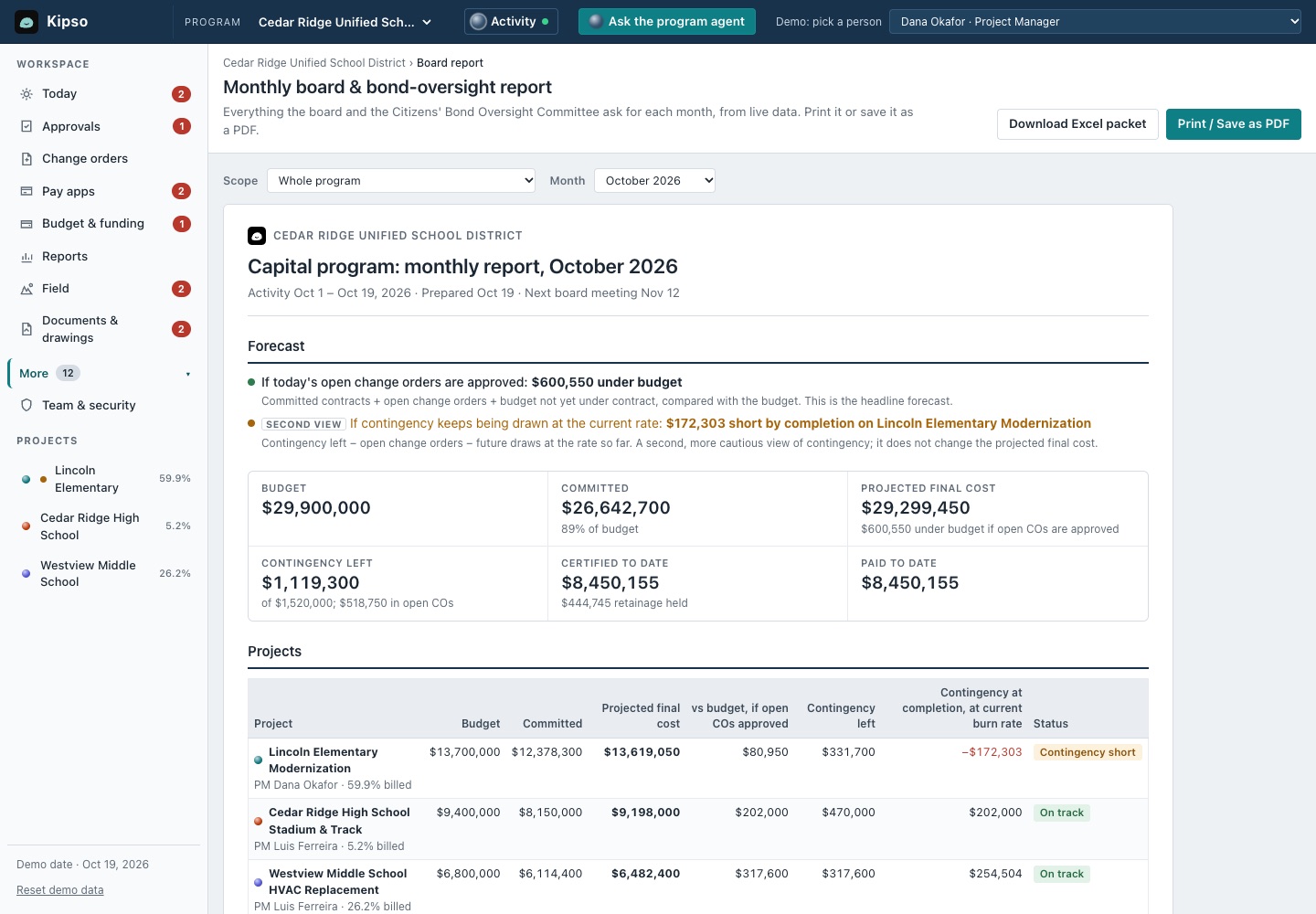Screen dimensions: 1316x914
Task: Open Today via its sun icon
Action: click(27, 94)
